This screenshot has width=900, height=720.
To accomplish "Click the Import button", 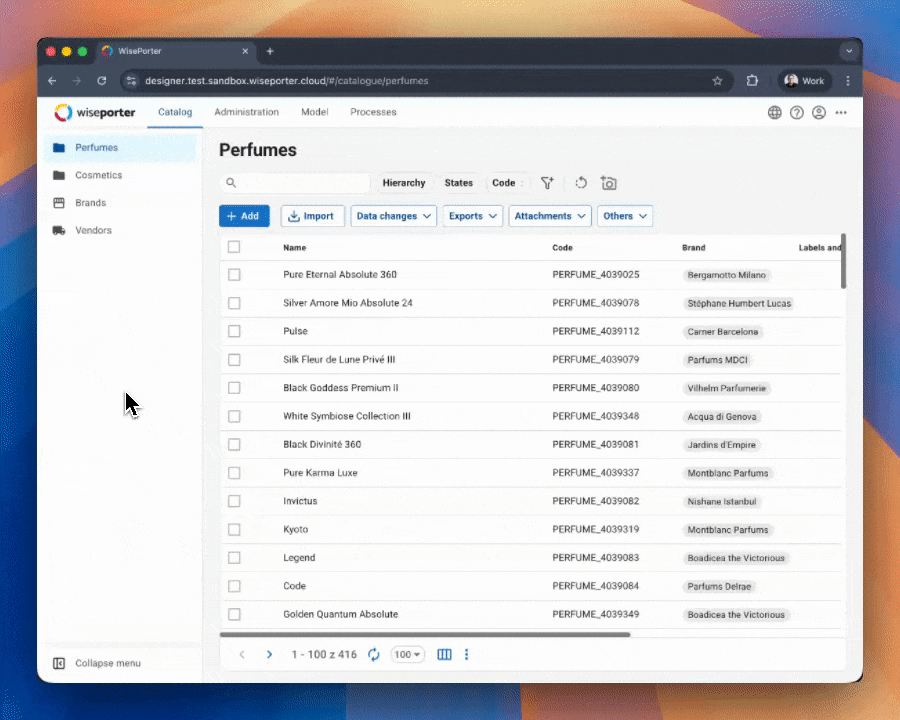I will 310,216.
